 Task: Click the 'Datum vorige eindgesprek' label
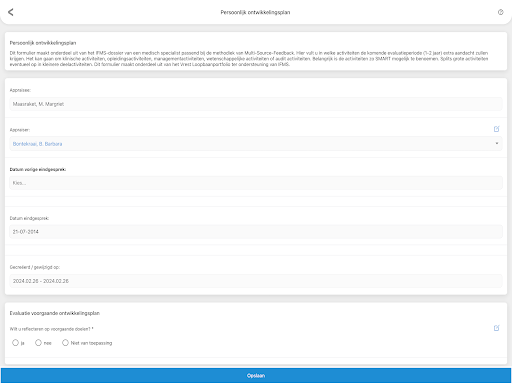click(x=38, y=169)
